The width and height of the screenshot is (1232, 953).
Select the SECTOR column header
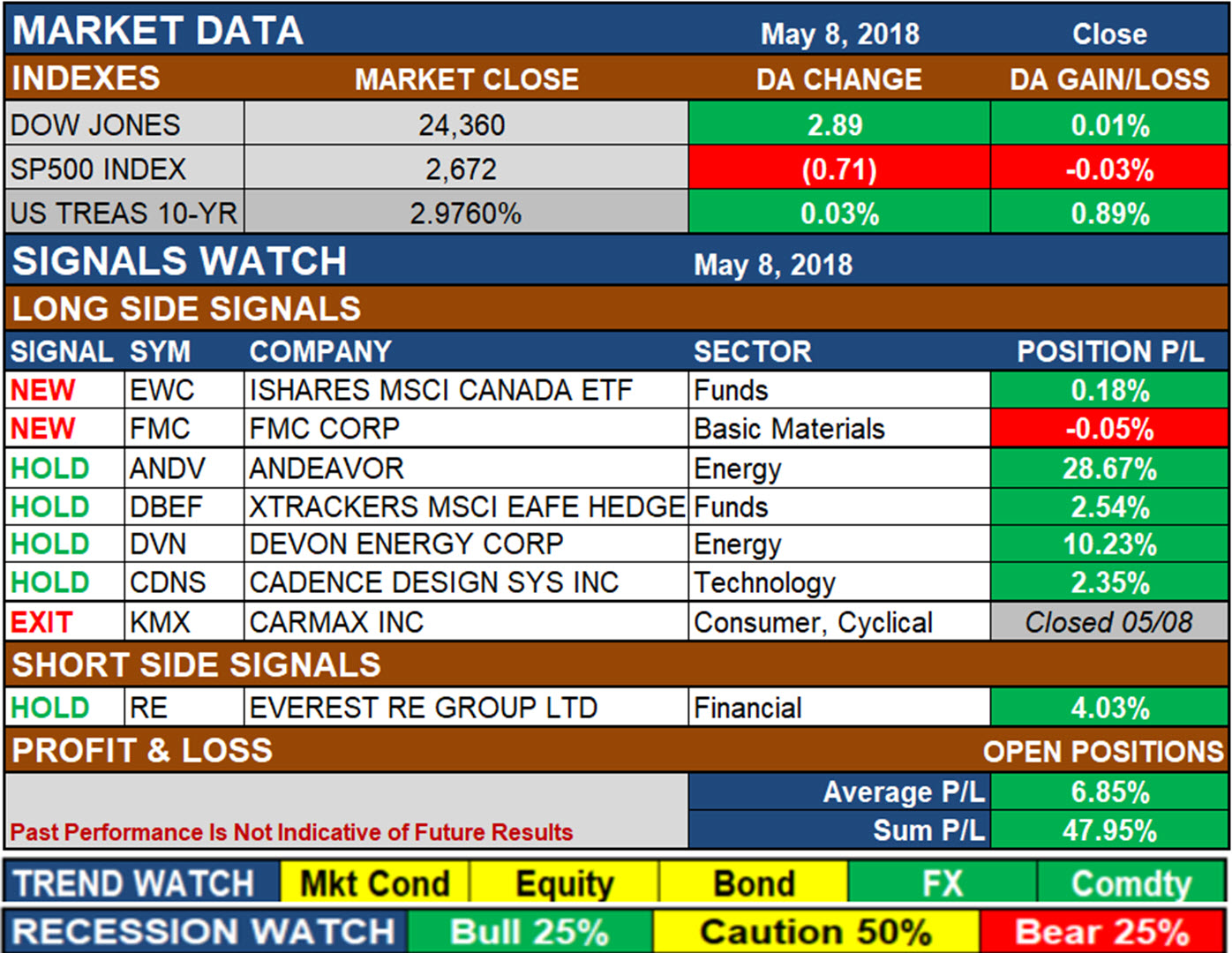point(752,351)
